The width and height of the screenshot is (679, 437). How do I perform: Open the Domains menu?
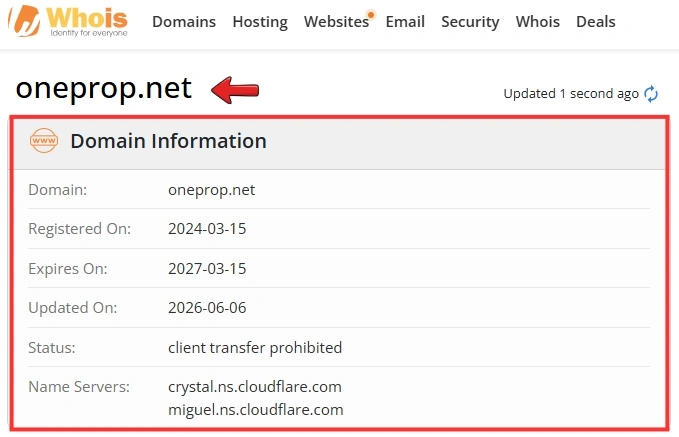184,22
